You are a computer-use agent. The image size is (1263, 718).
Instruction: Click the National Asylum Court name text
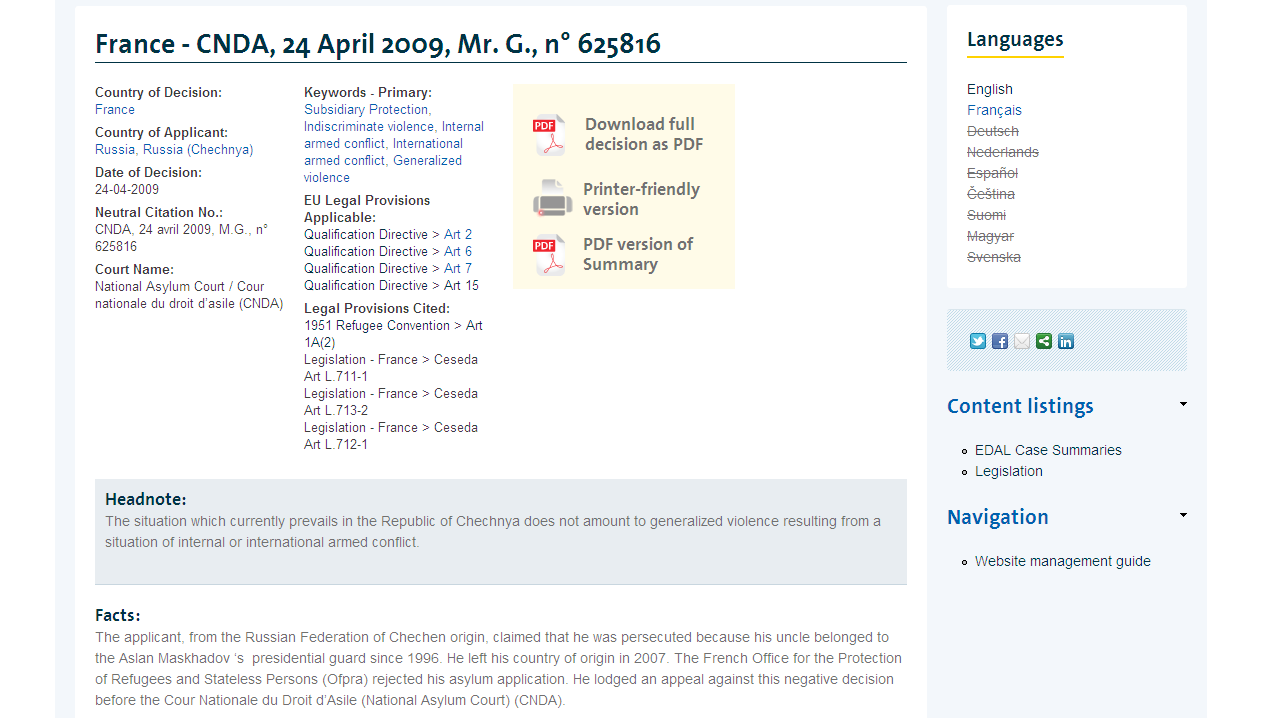[189, 295]
